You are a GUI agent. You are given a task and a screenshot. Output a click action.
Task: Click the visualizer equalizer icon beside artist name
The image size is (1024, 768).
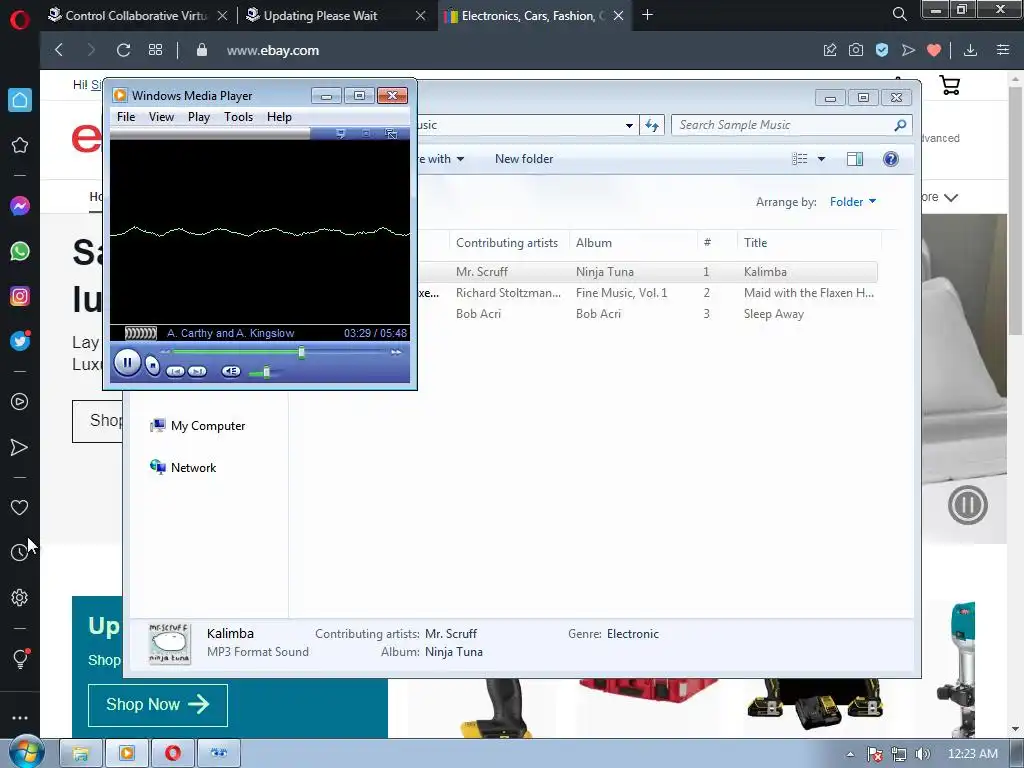pyautogui.click(x=140, y=333)
